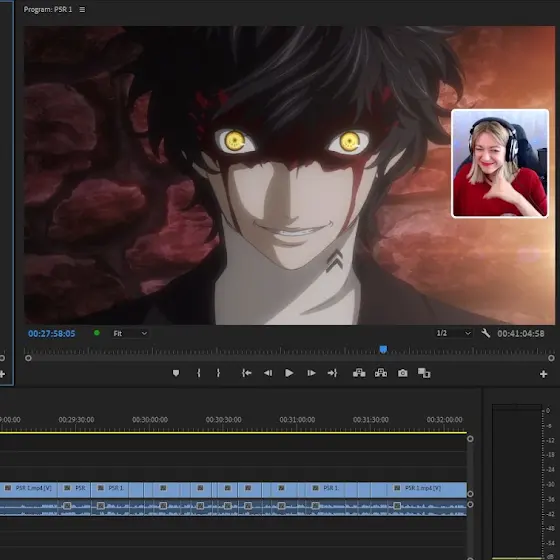Open Button Editor plus in the left panel
This screenshot has width=560, height=560.
click(2, 374)
